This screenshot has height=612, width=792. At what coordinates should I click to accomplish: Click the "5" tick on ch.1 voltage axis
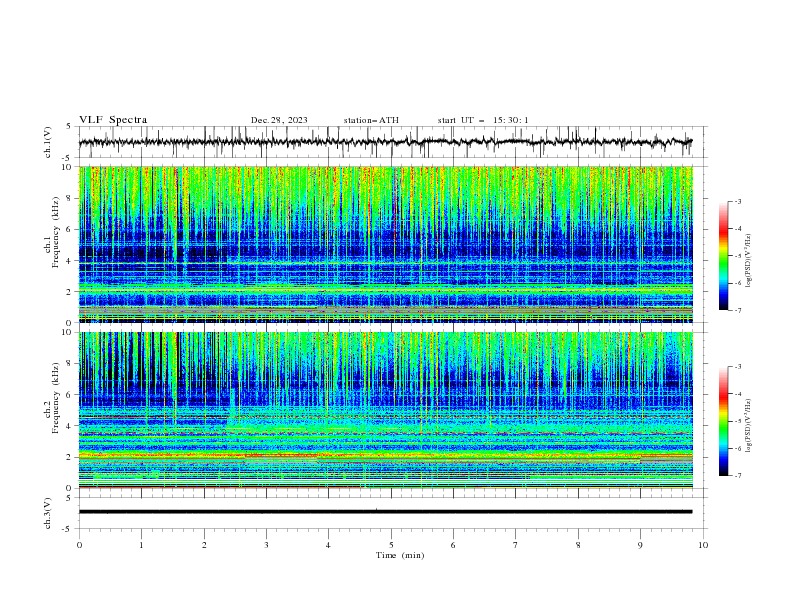tap(69, 127)
